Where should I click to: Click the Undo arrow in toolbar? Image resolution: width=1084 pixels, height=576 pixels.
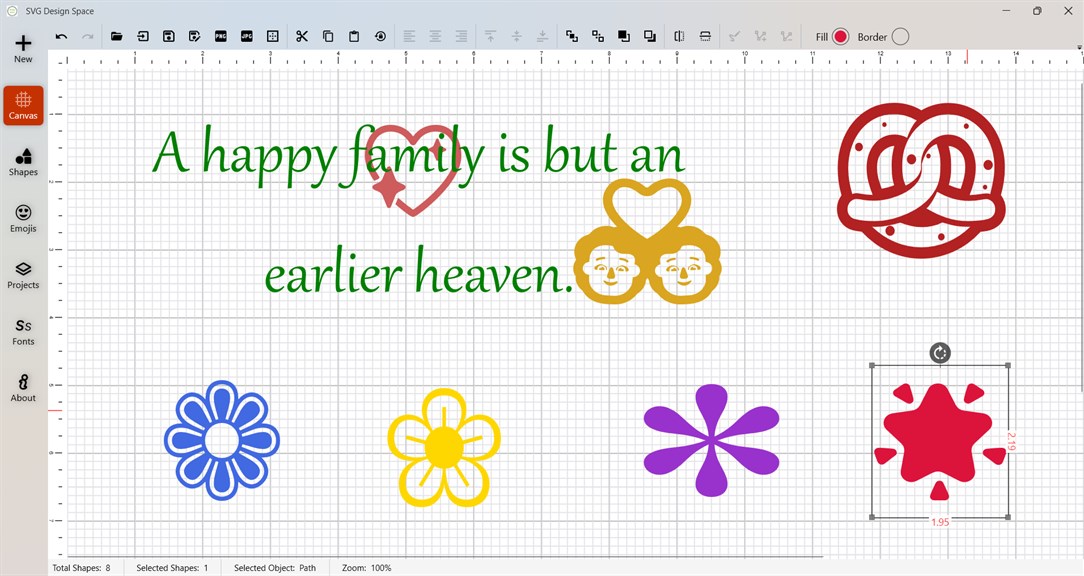(62, 37)
